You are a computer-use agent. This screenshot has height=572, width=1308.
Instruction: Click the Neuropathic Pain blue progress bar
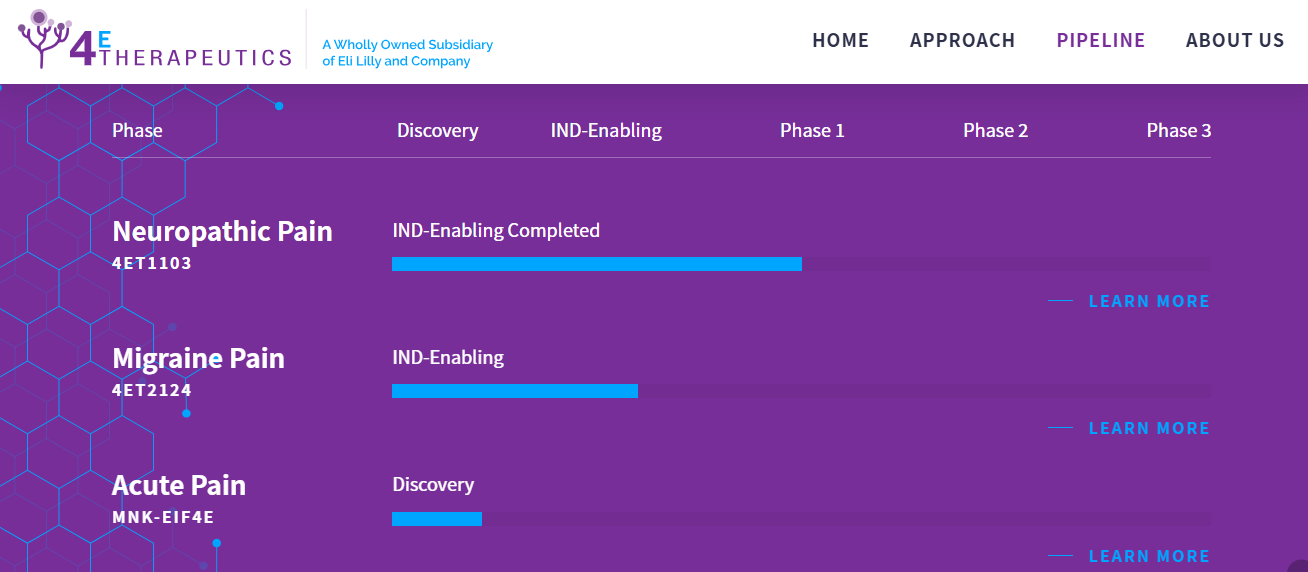click(597, 264)
